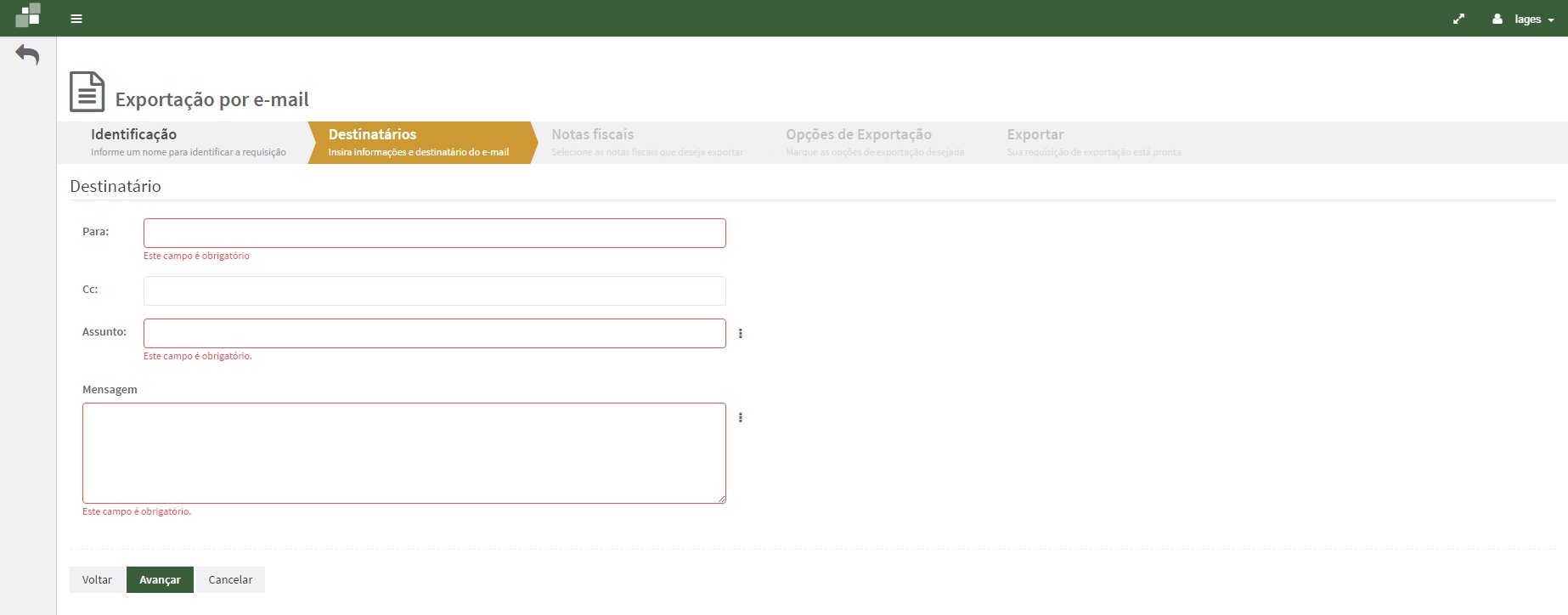Click the fullscreen expand icon
Screen dimensions: 1568x615
(x=1458, y=19)
